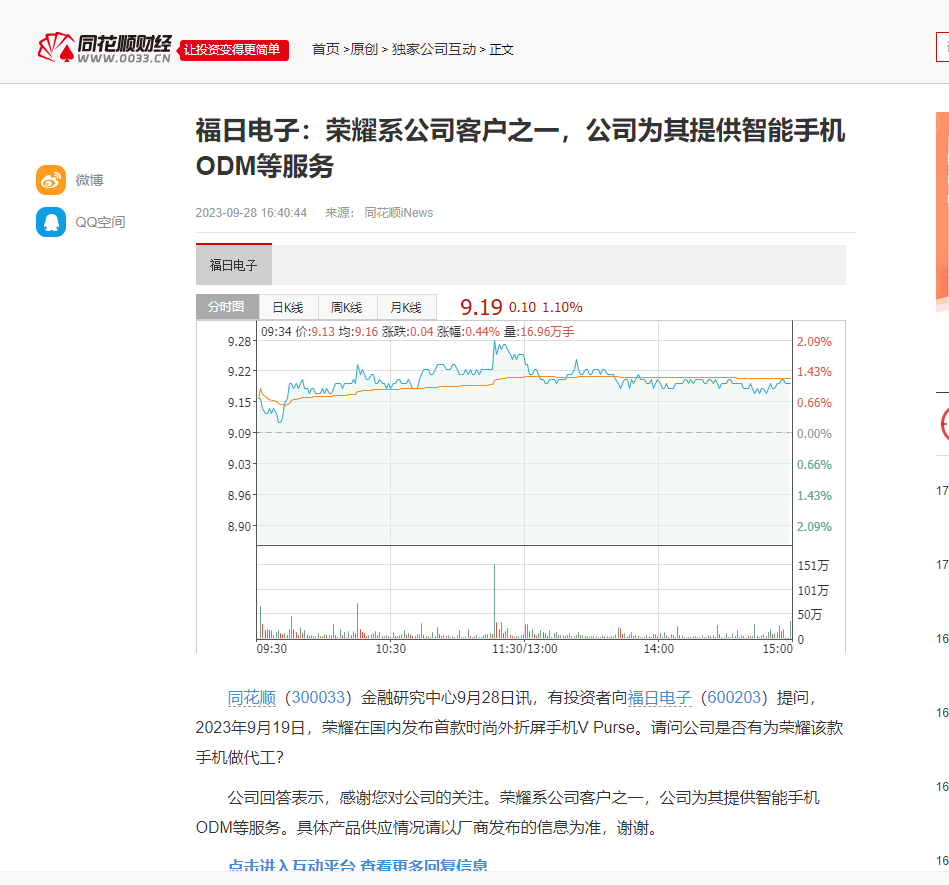Open the 福日电子 stock link in the article
949x885 pixels.
(659, 698)
